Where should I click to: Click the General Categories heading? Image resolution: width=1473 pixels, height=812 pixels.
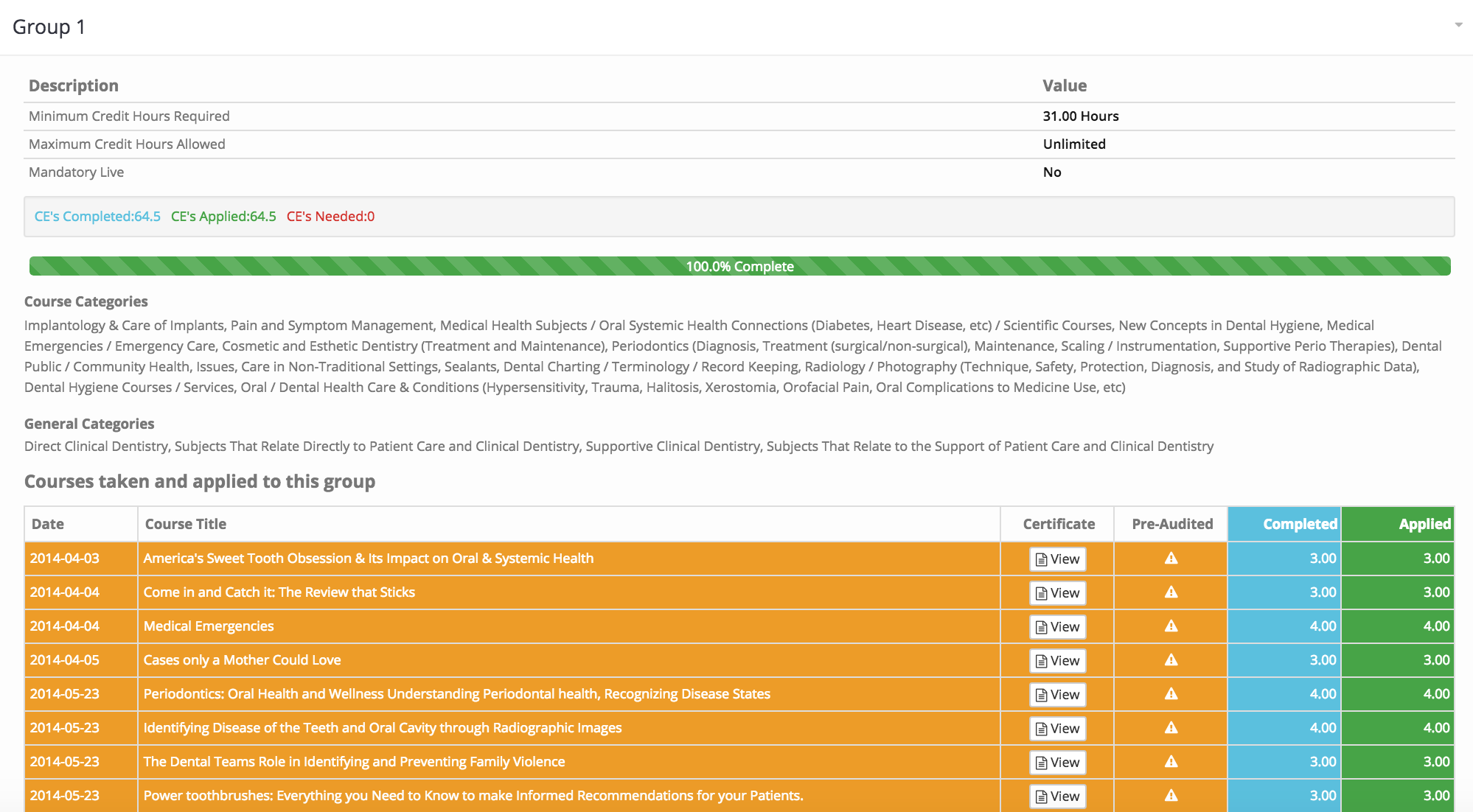[x=89, y=424]
